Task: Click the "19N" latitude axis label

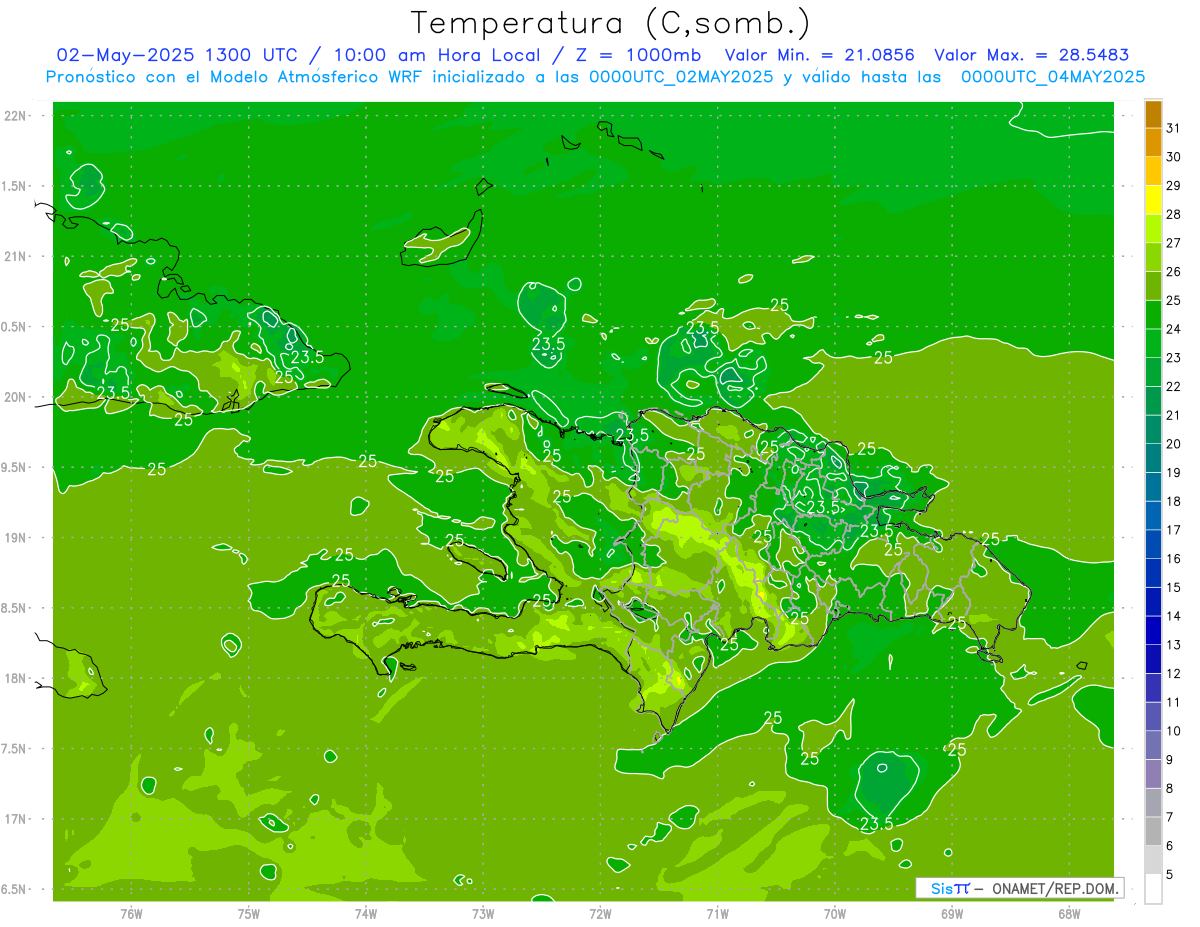Action: 16,538
